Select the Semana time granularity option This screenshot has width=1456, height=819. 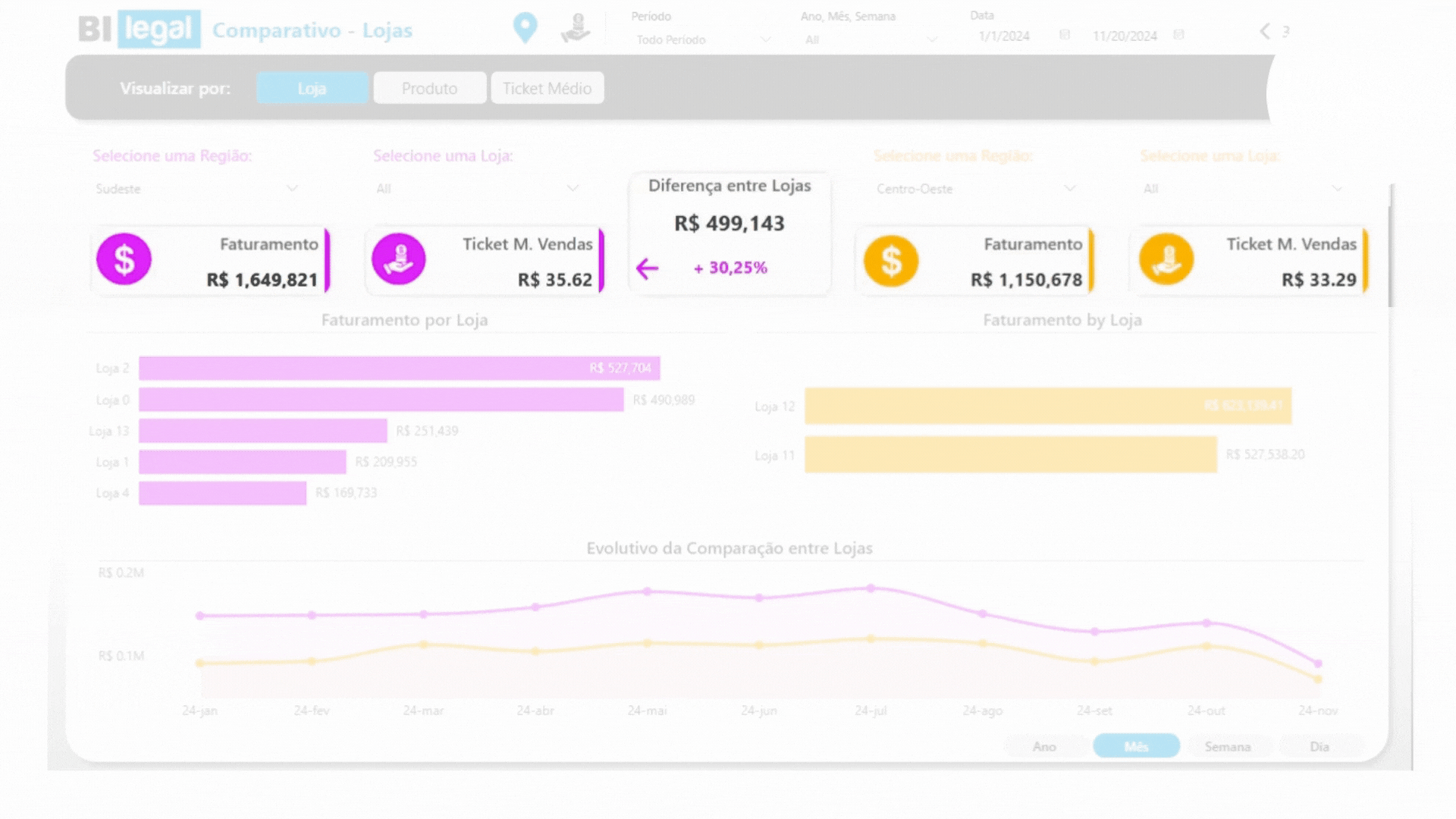[1227, 746]
